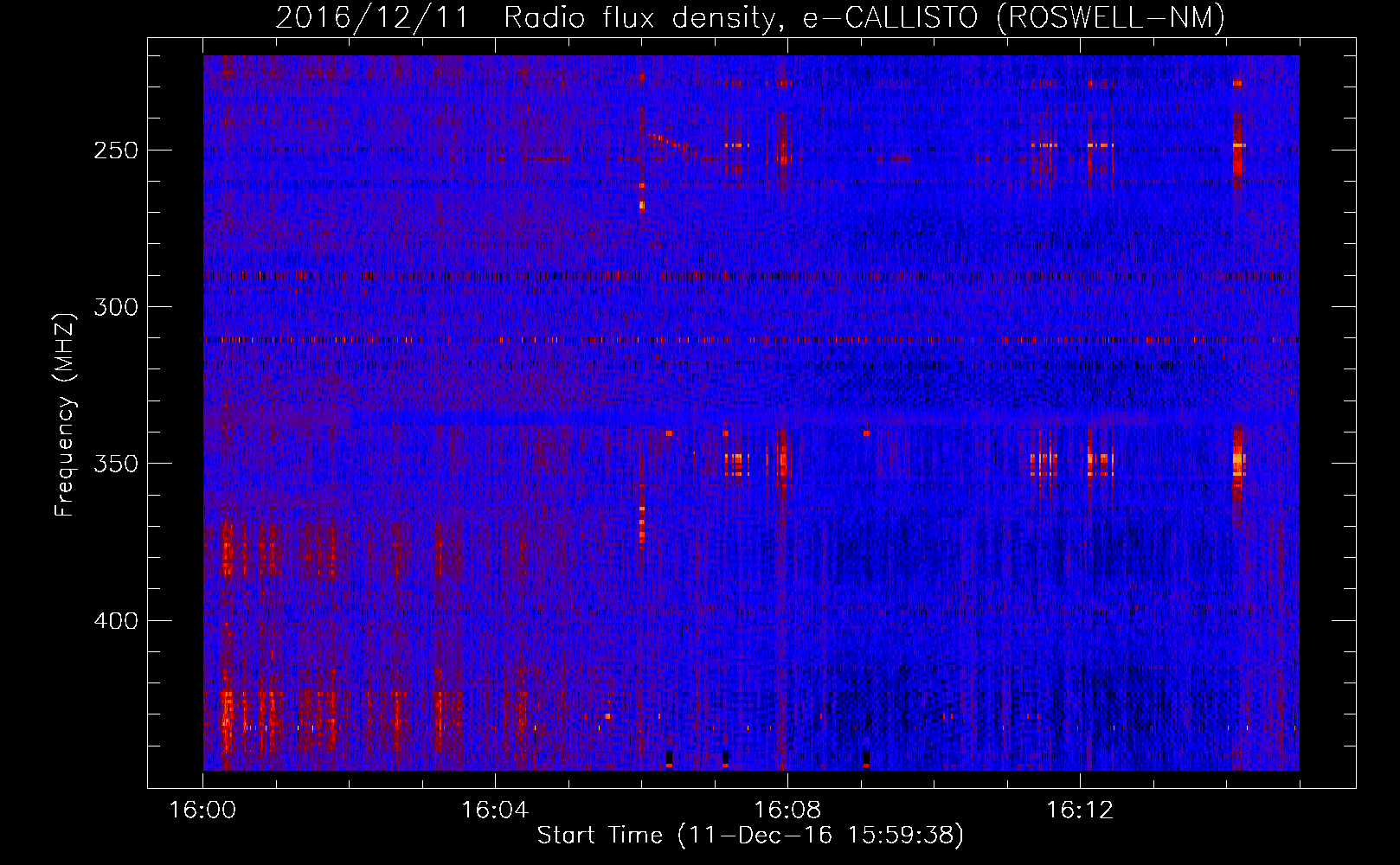Image resolution: width=1400 pixels, height=865 pixels.
Task: Click the Start Time axis caption
Action: [x=750, y=836]
